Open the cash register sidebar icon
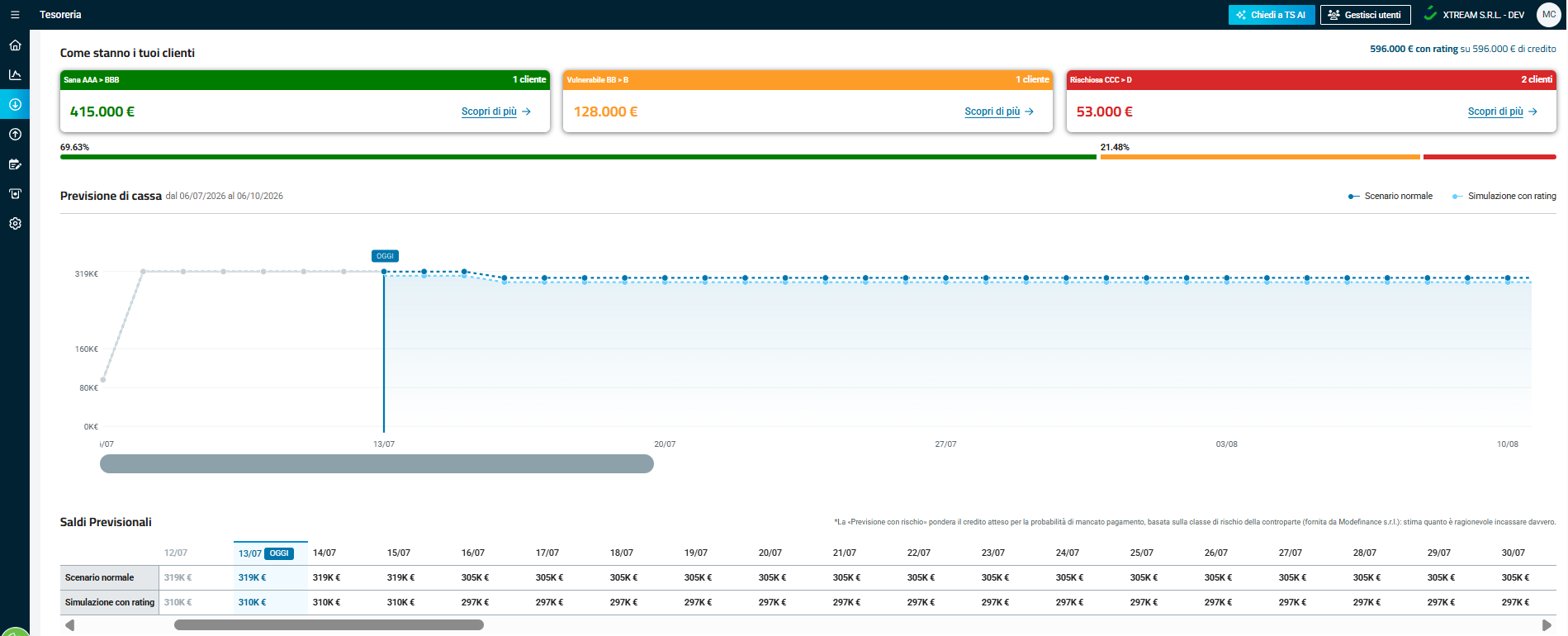Viewport: 1568px width, 636px height. [15, 194]
